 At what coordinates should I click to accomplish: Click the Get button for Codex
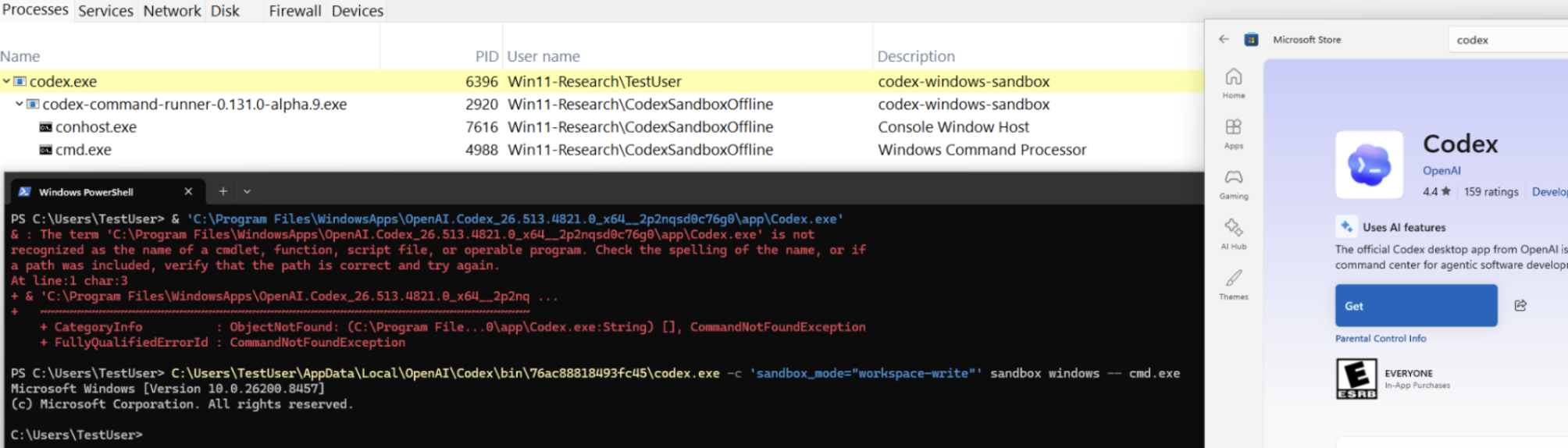(1416, 305)
